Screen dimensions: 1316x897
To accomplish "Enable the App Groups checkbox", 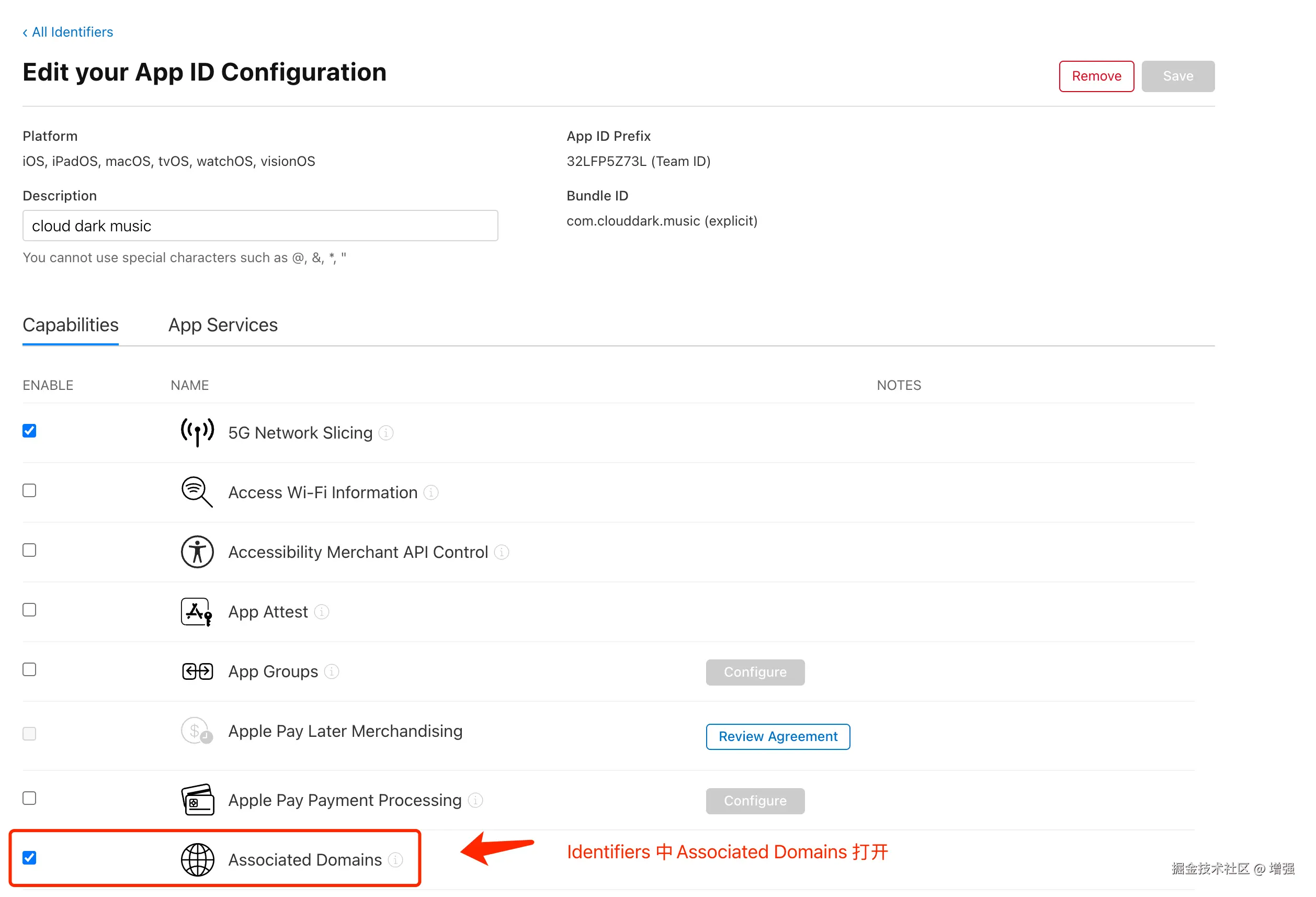I will (29, 670).
